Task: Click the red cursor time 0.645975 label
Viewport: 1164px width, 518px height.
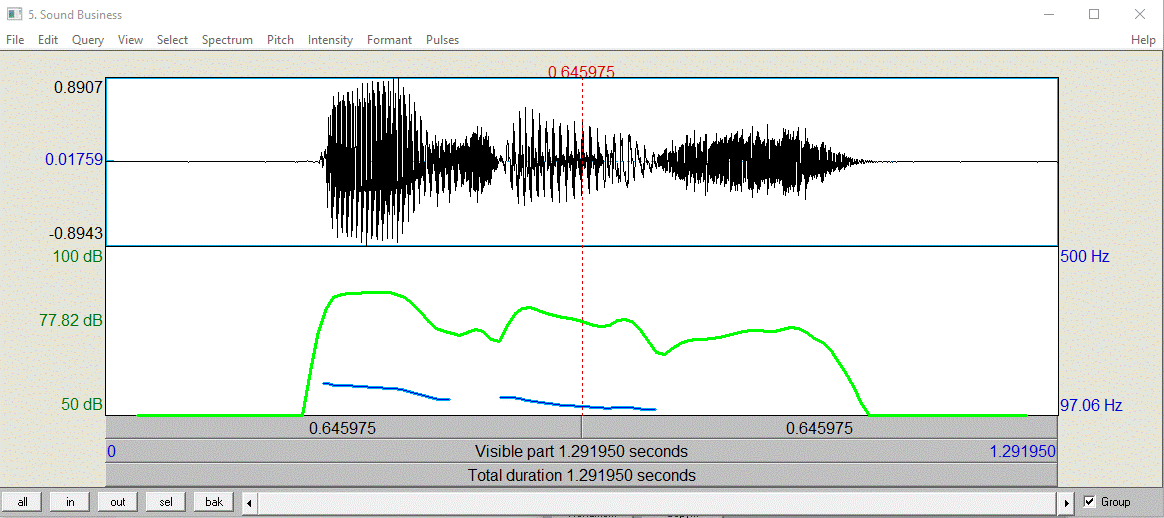Action: tap(581, 71)
